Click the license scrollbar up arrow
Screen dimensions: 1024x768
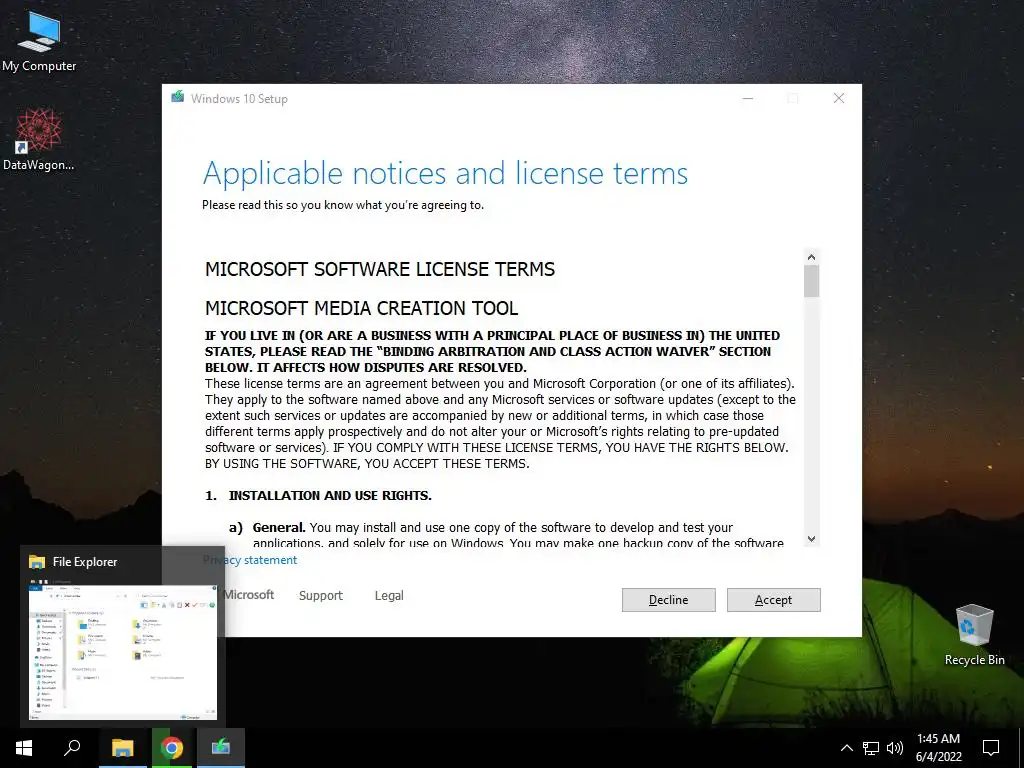coord(811,257)
